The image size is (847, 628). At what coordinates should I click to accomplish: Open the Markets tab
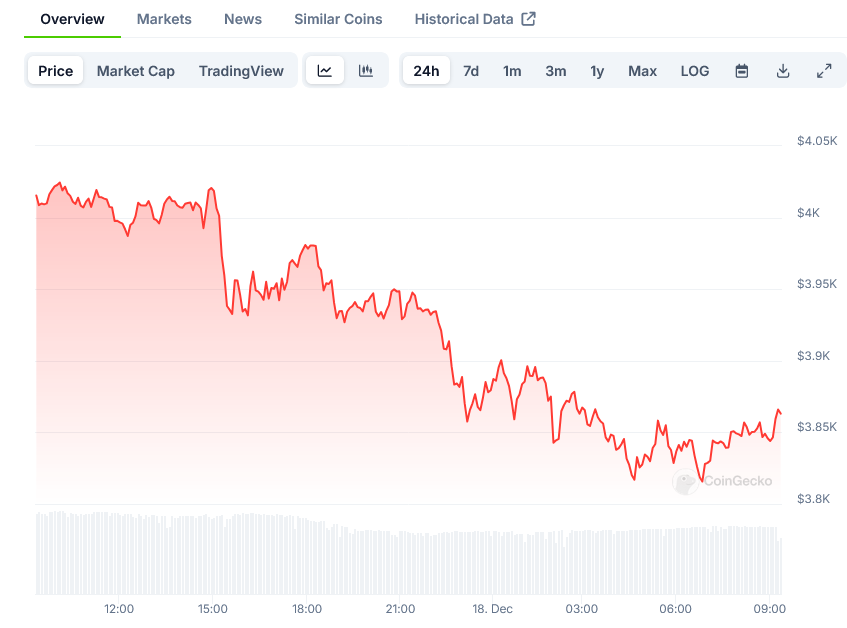pos(164,19)
